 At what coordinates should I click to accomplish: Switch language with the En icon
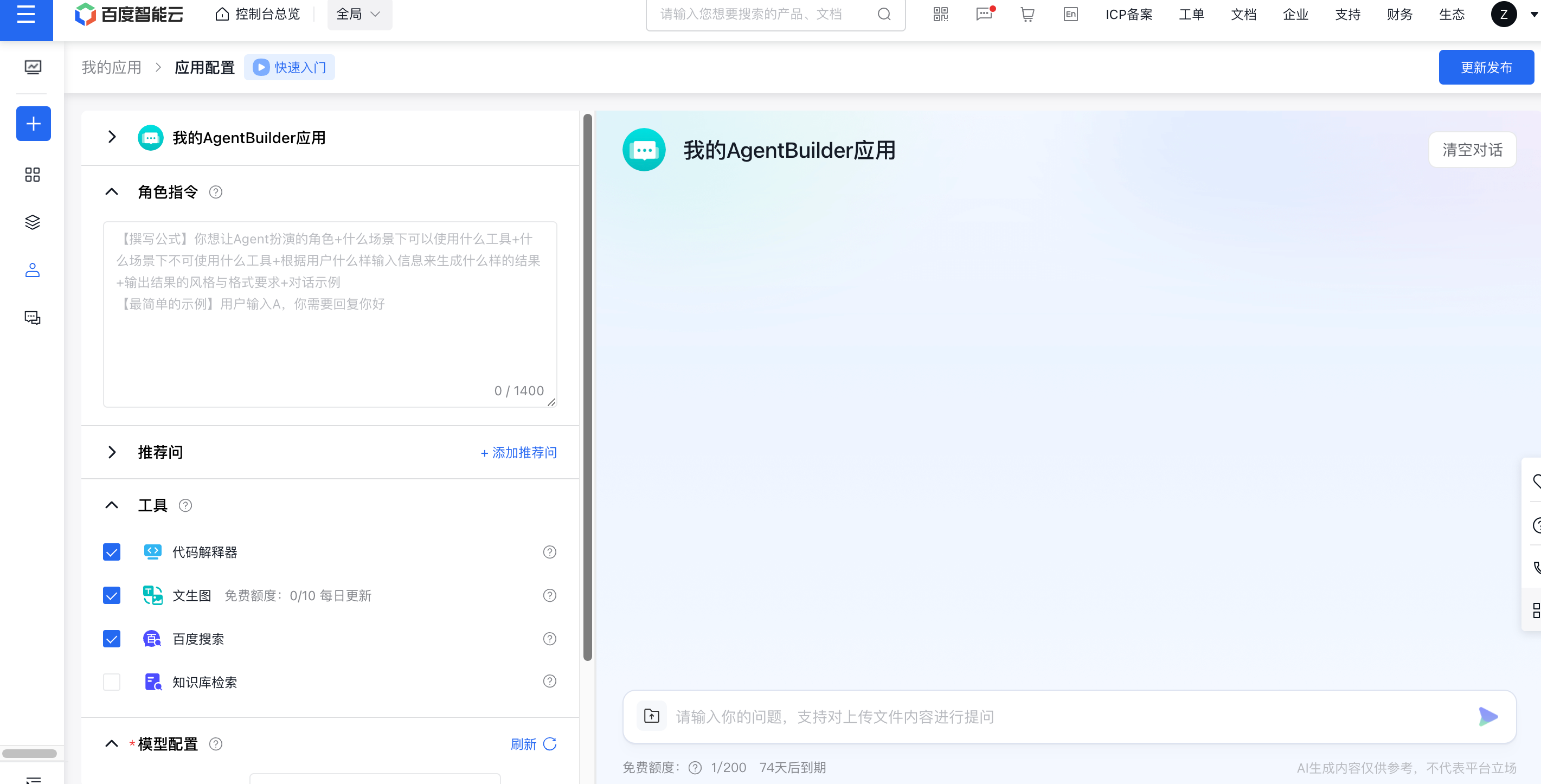(x=1070, y=14)
